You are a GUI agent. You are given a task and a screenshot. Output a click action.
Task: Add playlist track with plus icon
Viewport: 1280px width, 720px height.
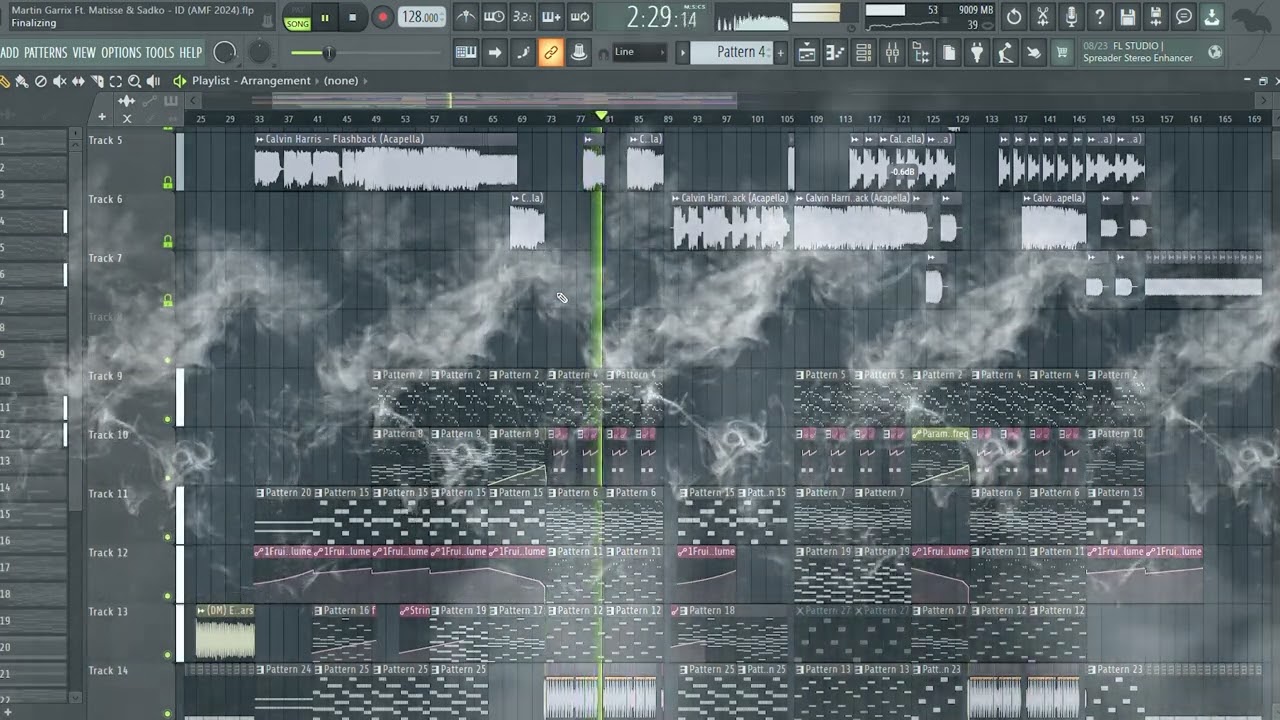101,117
